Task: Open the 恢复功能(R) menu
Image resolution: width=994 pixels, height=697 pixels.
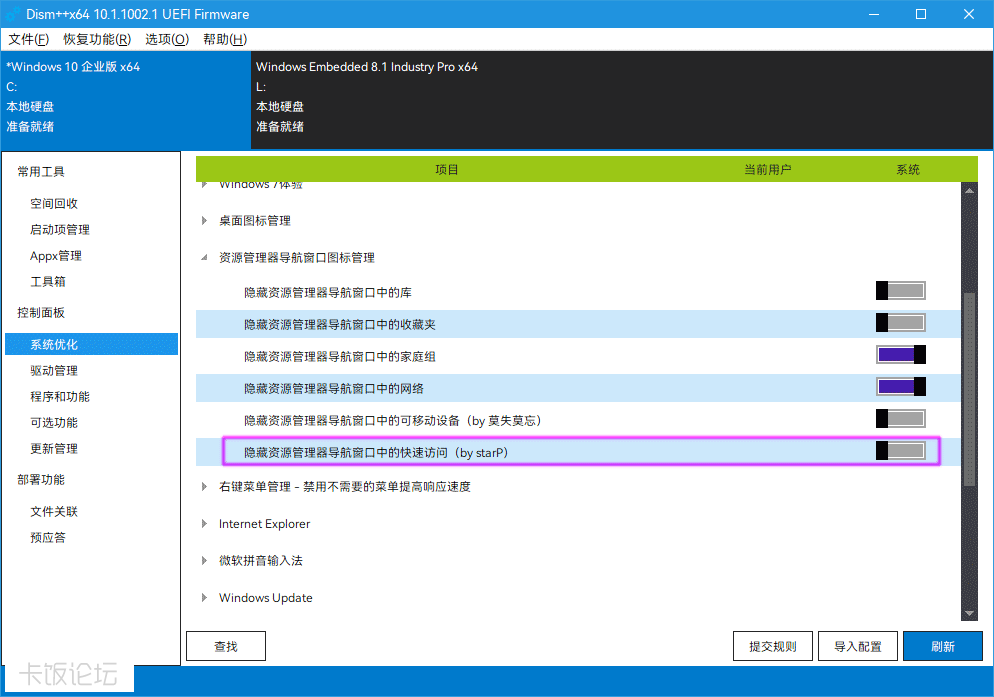Action: pos(96,39)
